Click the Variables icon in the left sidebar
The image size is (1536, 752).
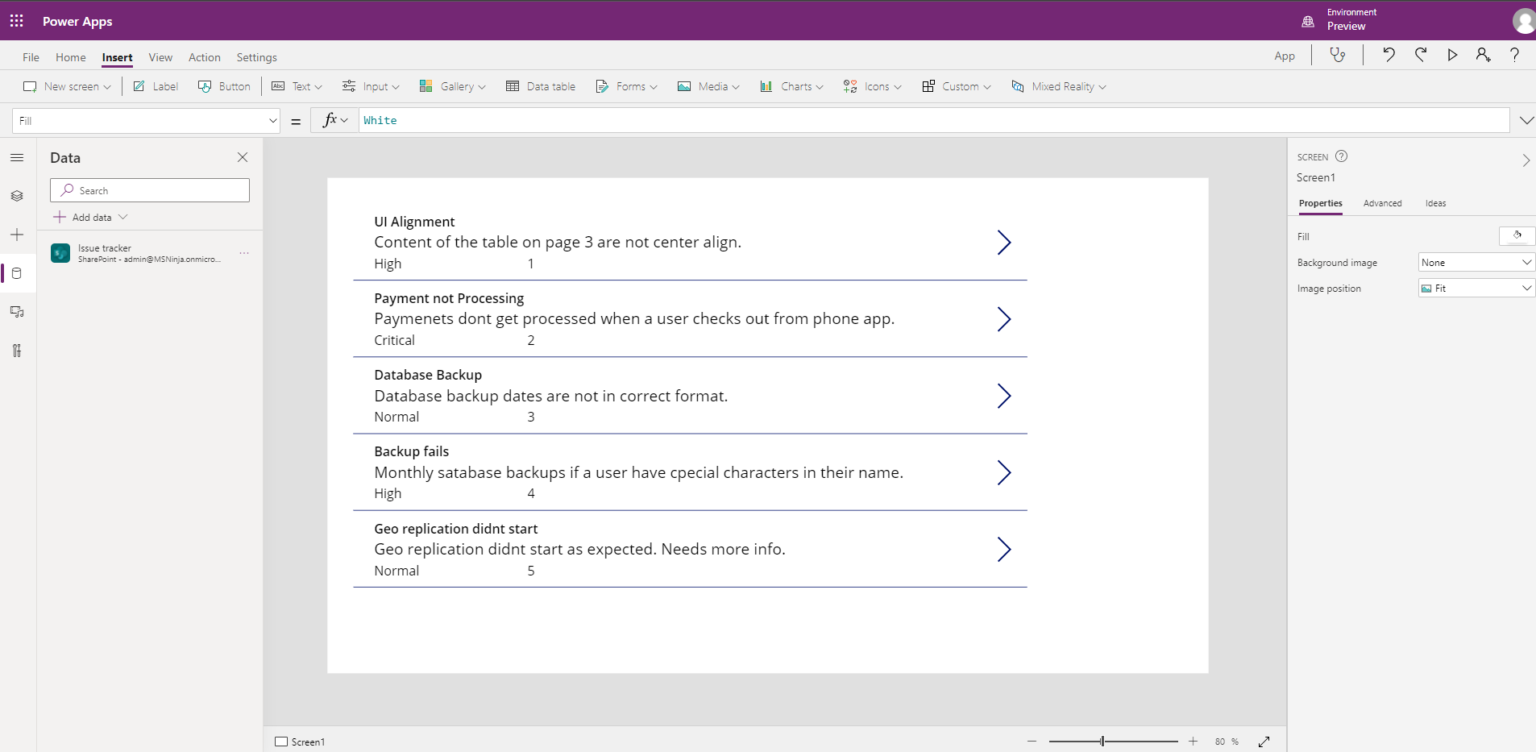coord(16,350)
